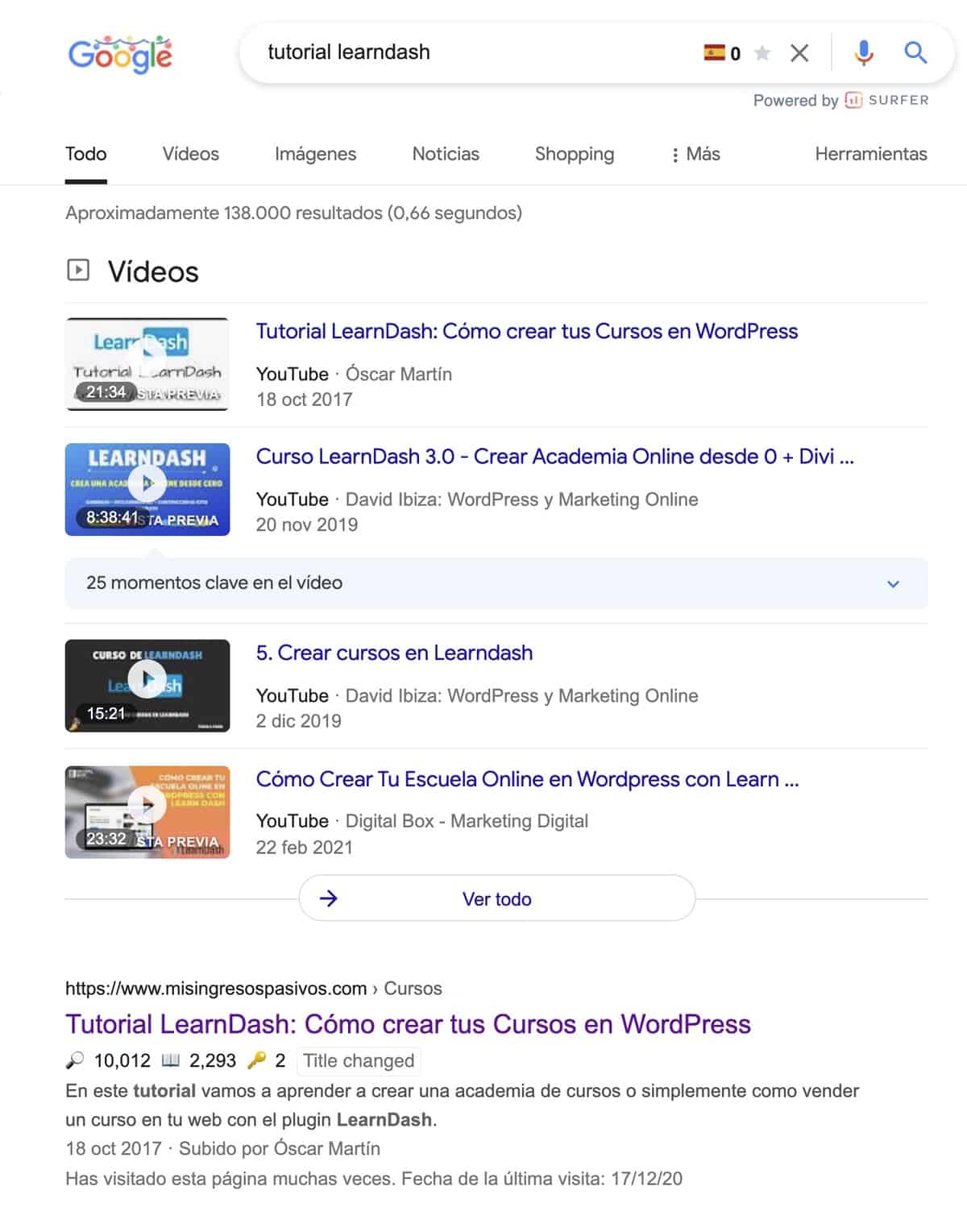Click the three-dot Más menu icon
The height and width of the screenshot is (1232, 967).
tap(675, 155)
